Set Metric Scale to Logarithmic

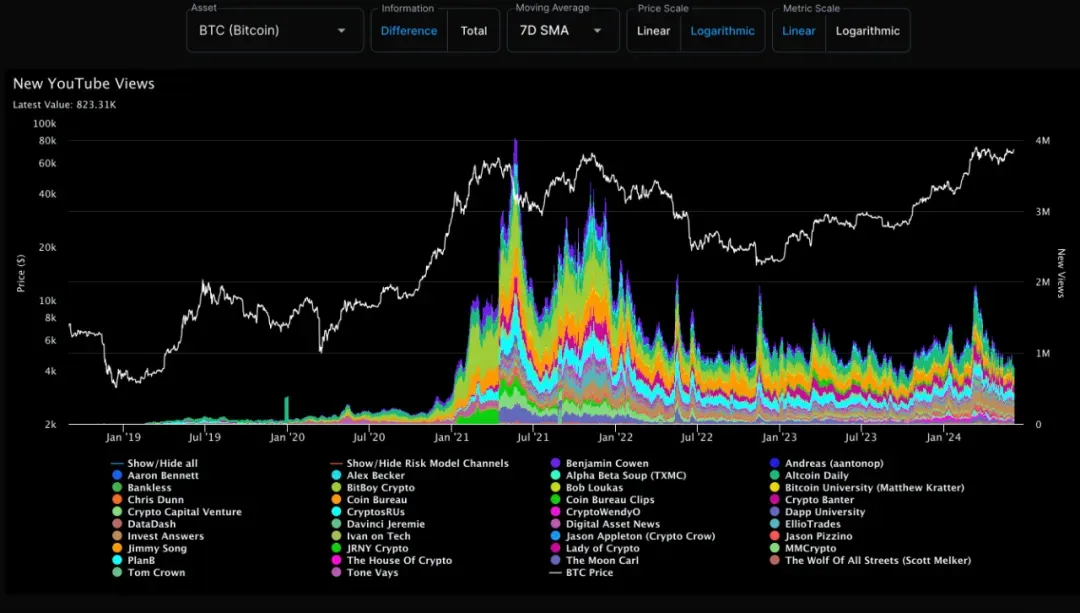point(868,31)
